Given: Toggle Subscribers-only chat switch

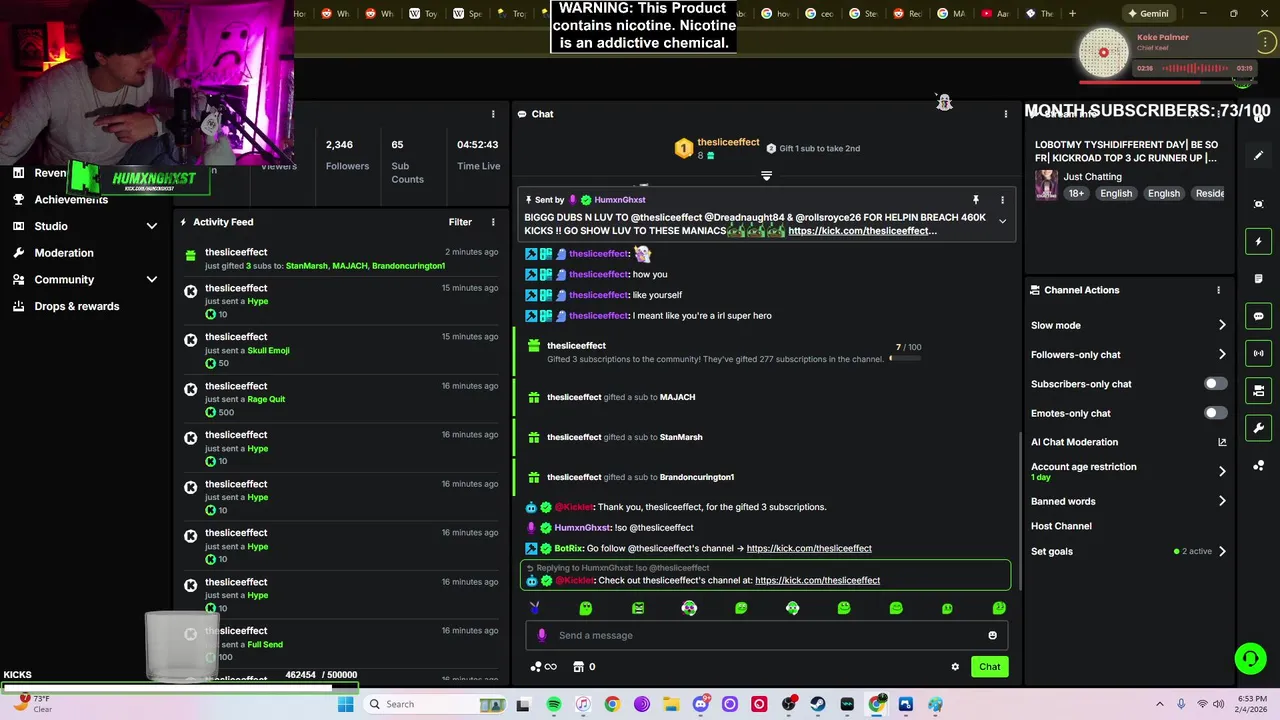Looking at the screenshot, I should [x=1215, y=384].
